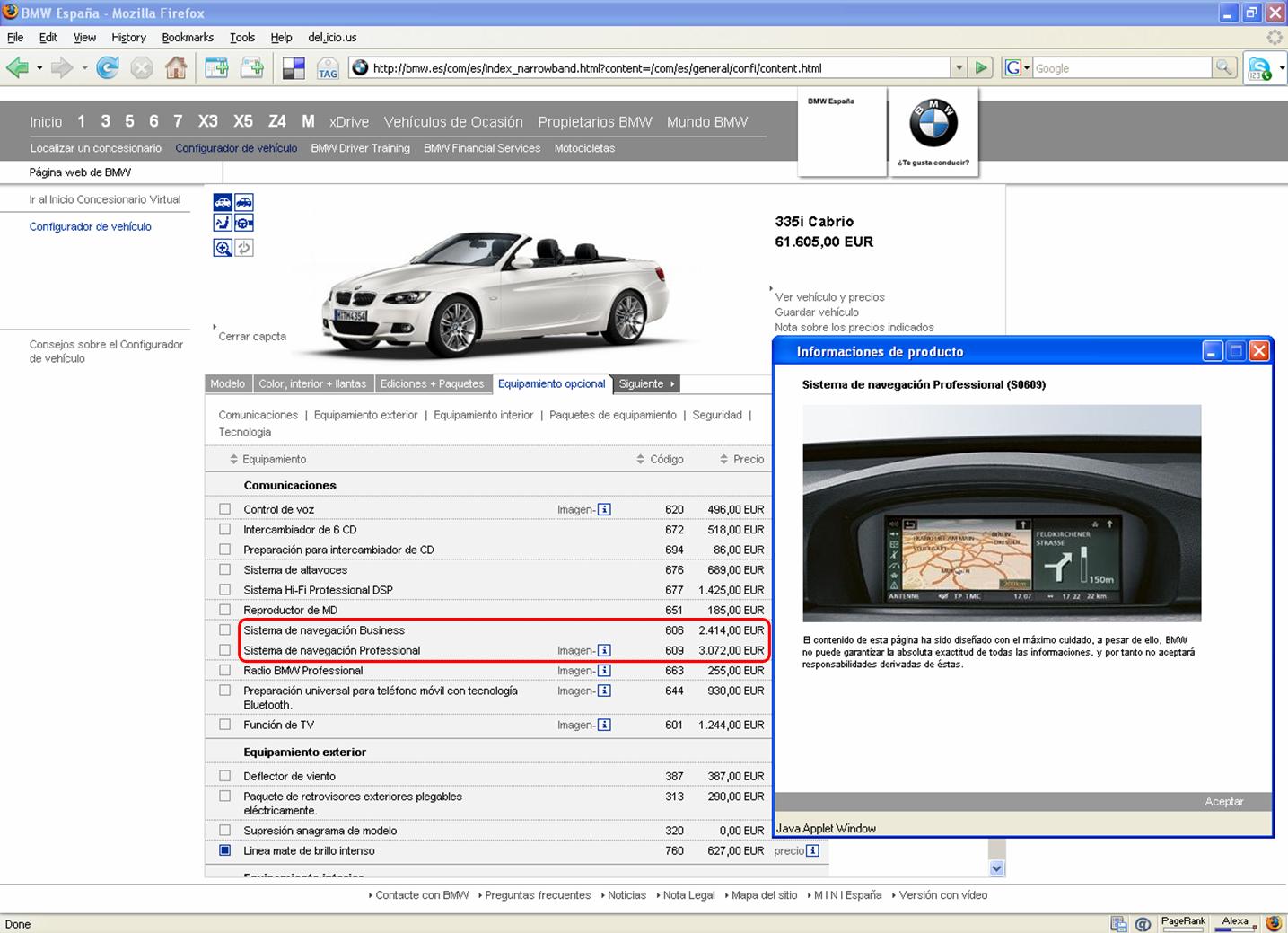1288x933 pixels.
Task: Expand the Google search engine selector
Action: 1016,68
